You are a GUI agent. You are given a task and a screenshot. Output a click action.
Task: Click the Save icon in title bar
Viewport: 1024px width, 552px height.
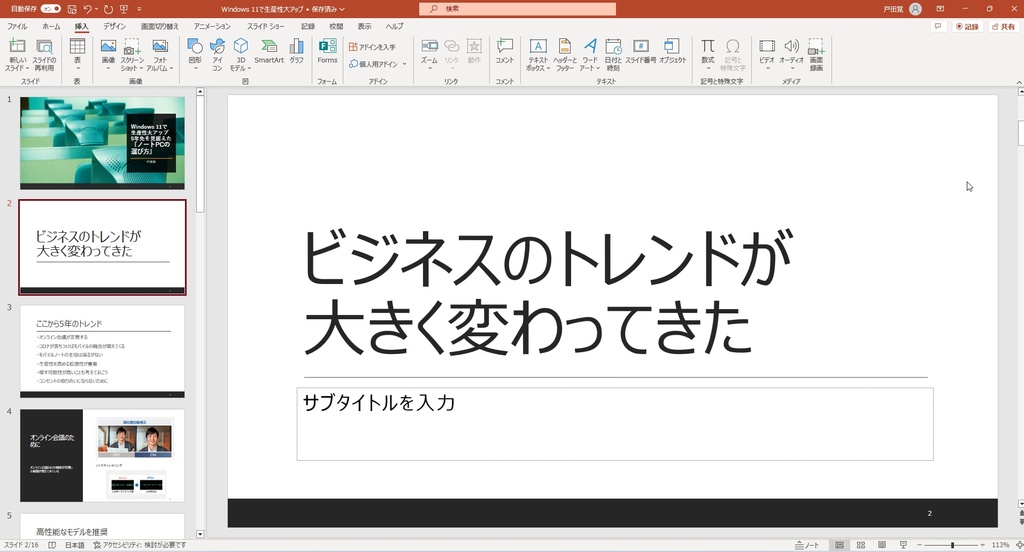click(x=72, y=9)
